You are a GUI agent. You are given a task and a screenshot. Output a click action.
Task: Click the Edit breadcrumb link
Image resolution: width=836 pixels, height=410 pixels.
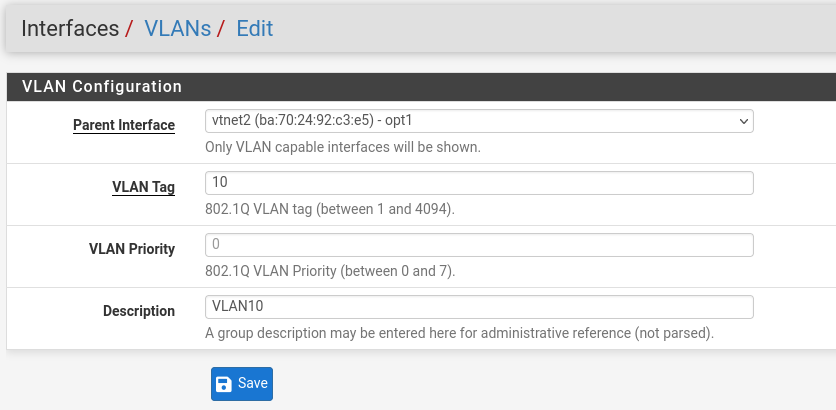[255, 28]
